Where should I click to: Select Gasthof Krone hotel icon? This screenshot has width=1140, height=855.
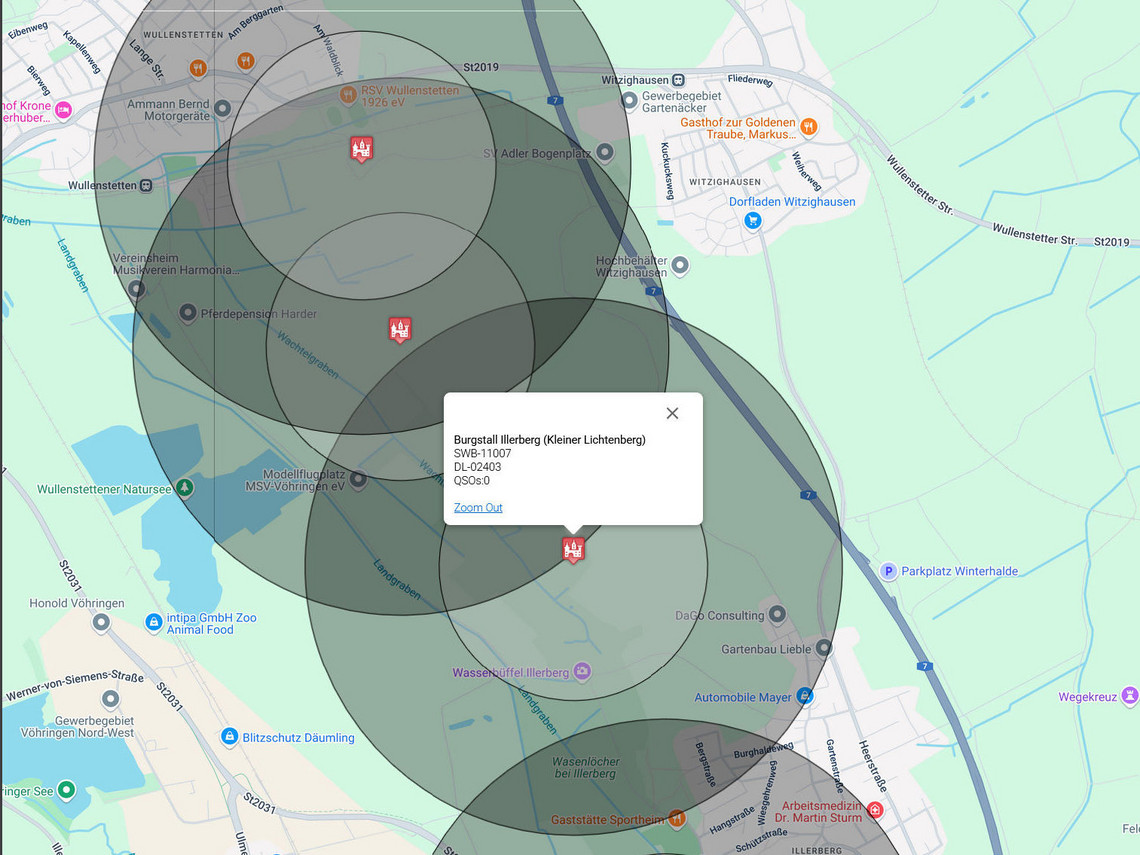(64, 111)
